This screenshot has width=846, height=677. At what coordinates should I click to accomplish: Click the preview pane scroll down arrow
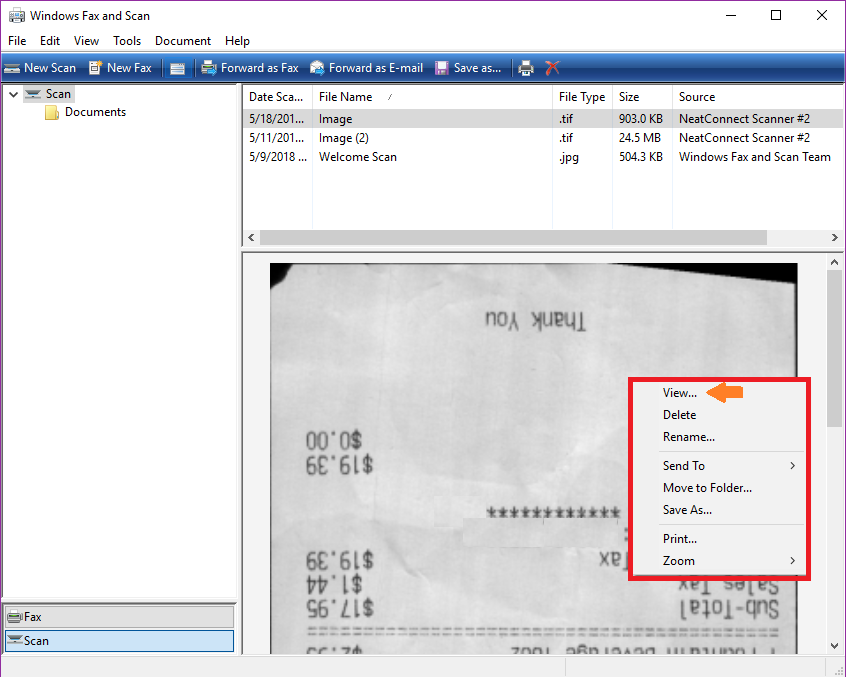click(x=835, y=646)
